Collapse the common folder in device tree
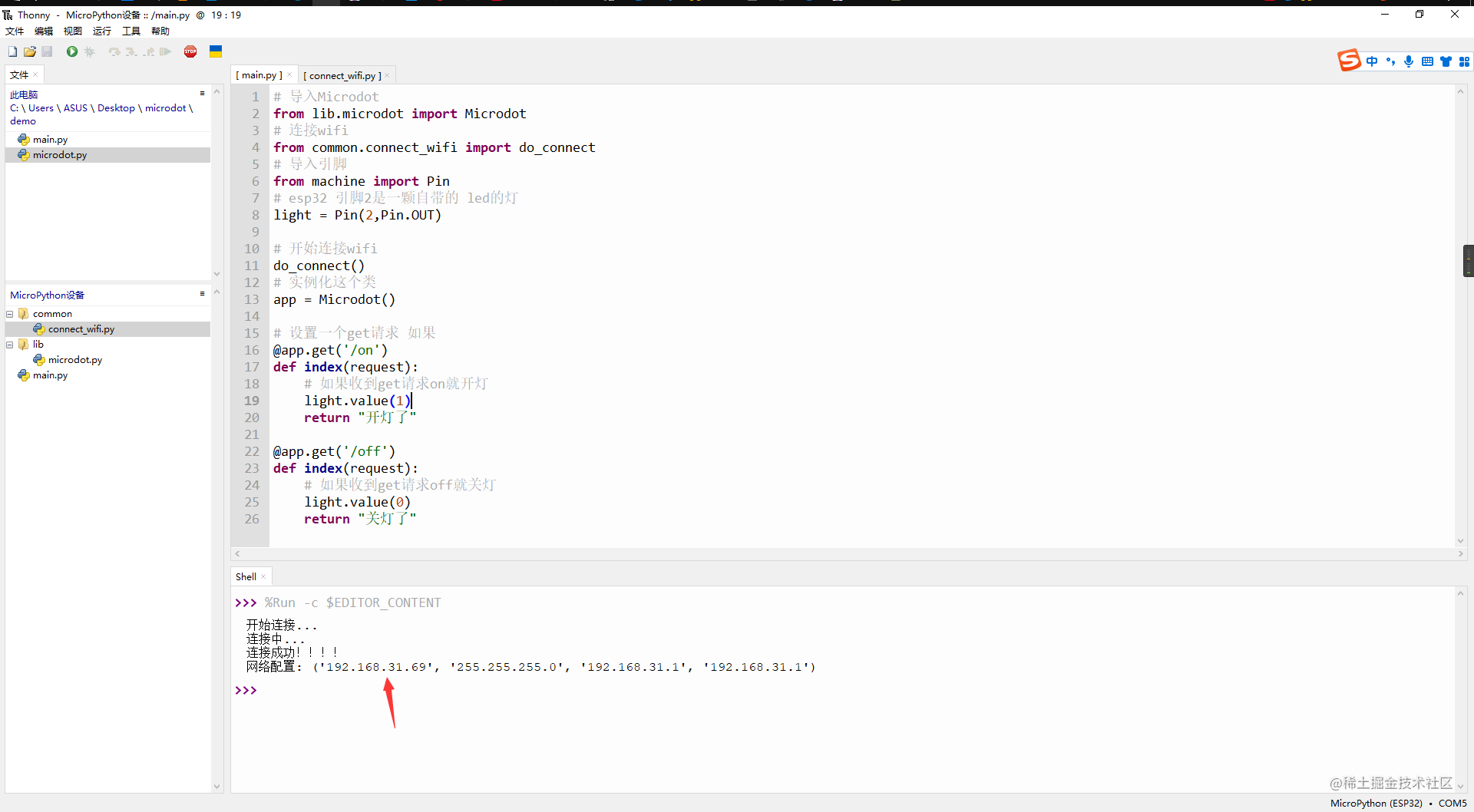This screenshot has width=1474, height=812. click(10, 314)
